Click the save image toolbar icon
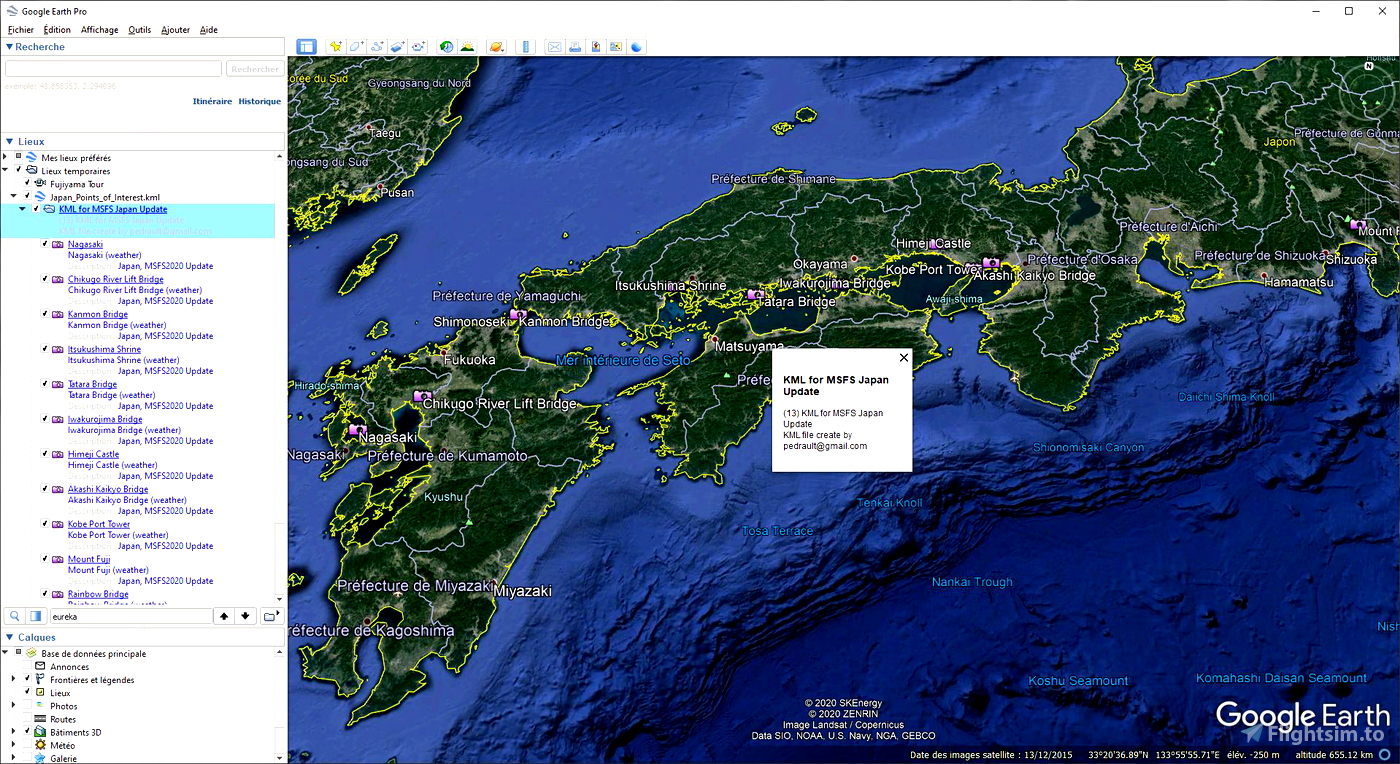 point(596,47)
